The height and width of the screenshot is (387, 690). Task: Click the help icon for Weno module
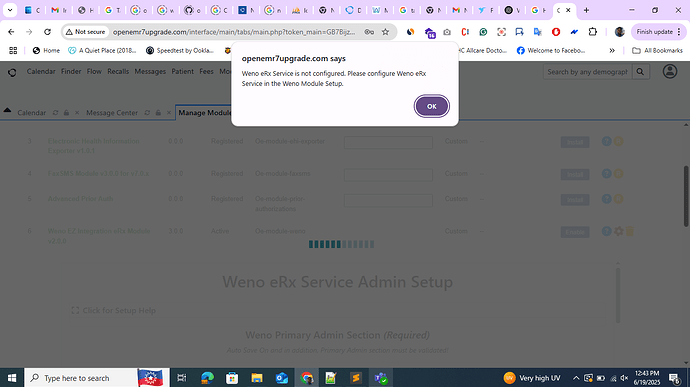coord(606,231)
